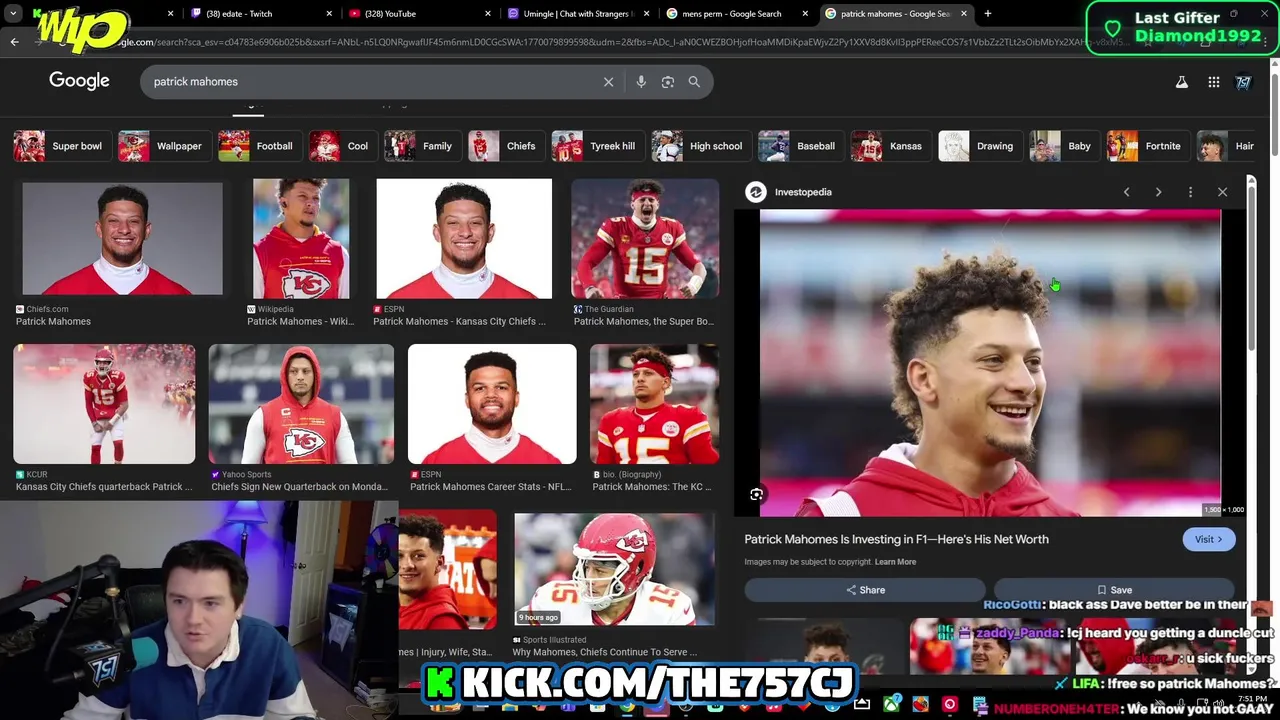Close the YouTube tab
1280x720 pixels.
(488, 14)
